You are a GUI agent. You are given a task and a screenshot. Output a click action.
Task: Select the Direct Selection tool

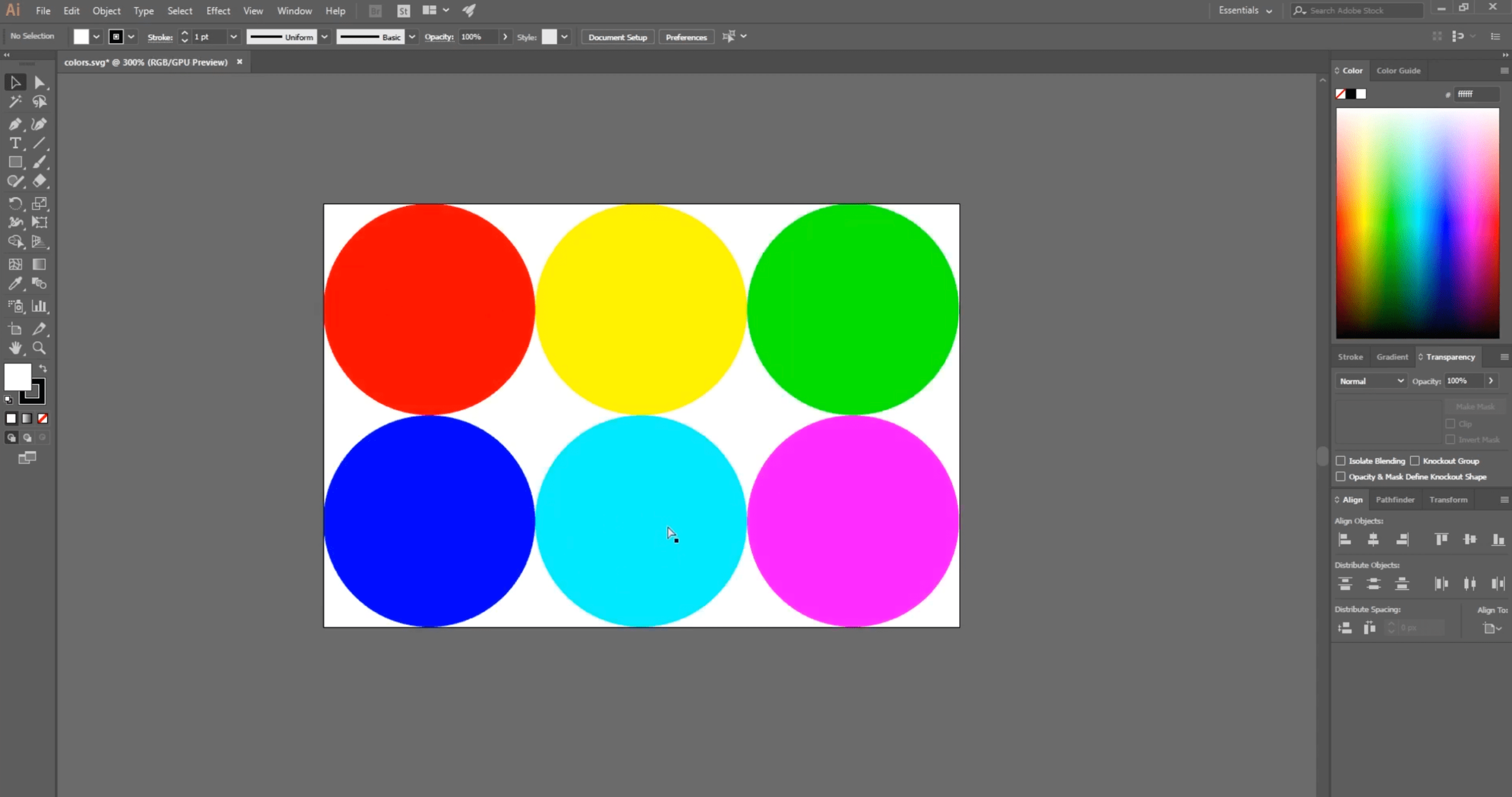(x=39, y=82)
